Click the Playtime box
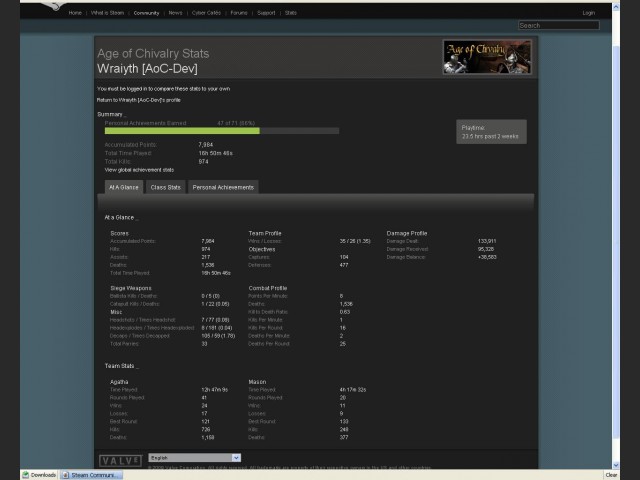Screen dimensions: 640x480 tap(491, 132)
